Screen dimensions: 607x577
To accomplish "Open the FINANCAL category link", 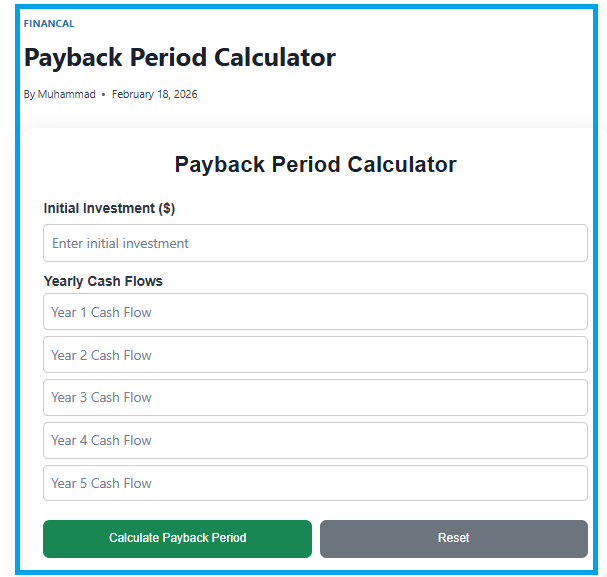I will point(49,23).
